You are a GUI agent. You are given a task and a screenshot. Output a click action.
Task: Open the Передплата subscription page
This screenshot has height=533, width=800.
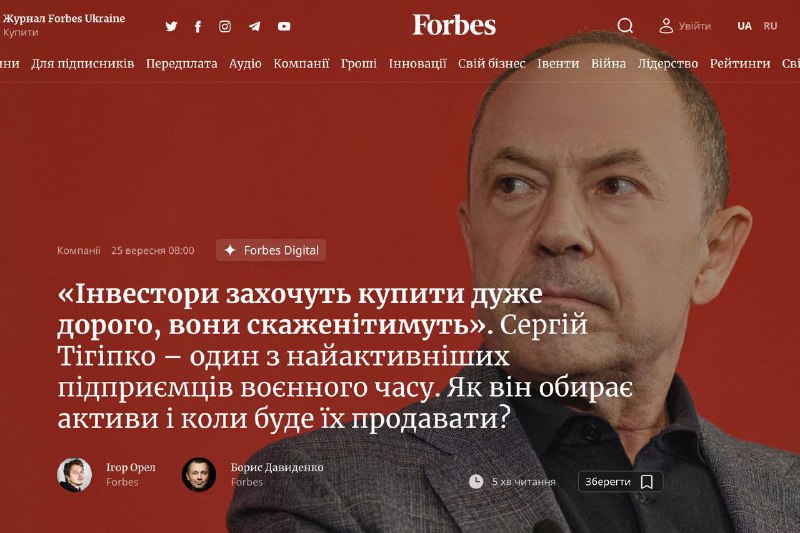click(x=182, y=64)
